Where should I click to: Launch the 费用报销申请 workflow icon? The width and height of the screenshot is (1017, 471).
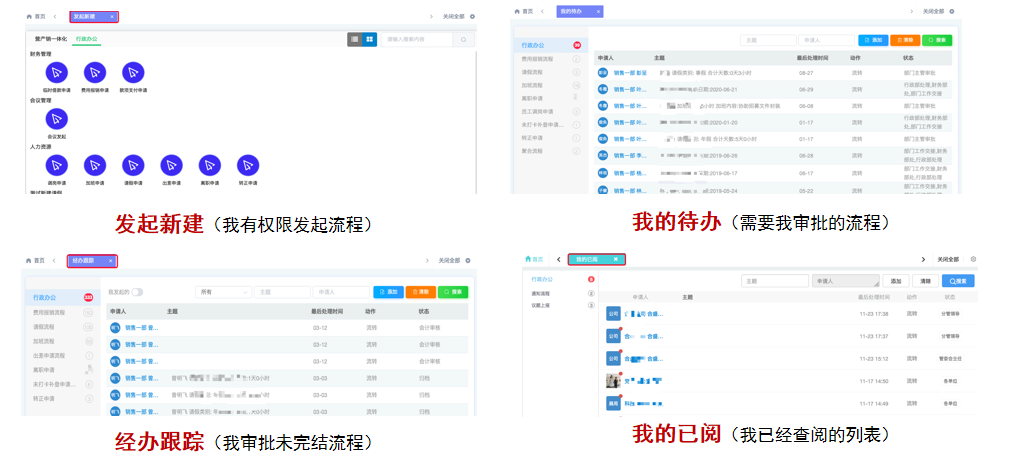click(95, 73)
